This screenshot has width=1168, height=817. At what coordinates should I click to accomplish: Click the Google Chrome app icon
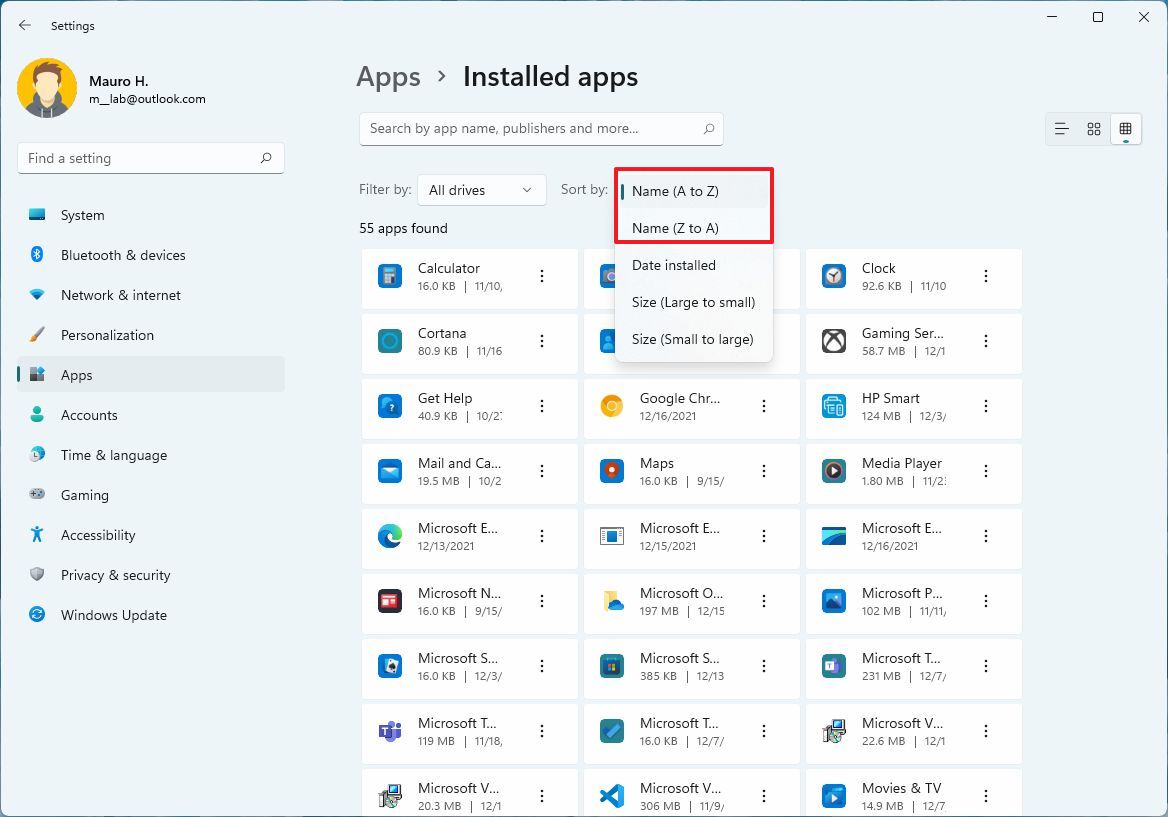click(x=611, y=406)
